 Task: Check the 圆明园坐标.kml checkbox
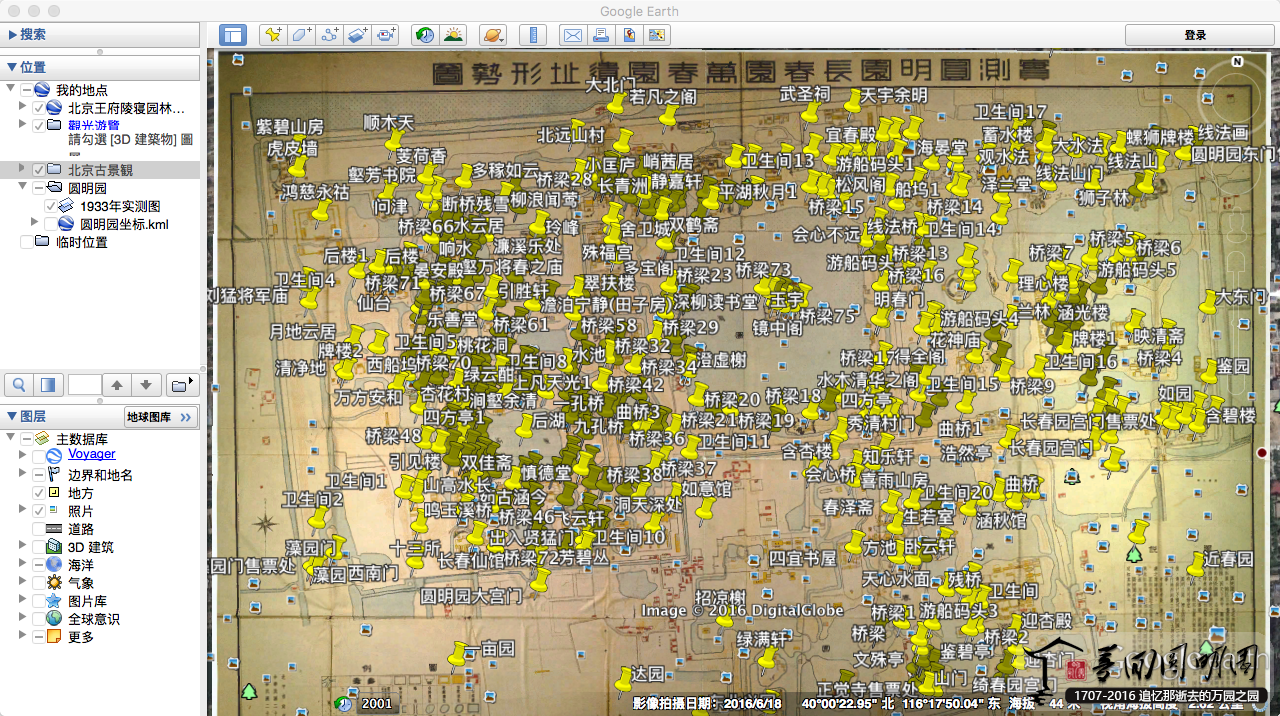coord(52,224)
